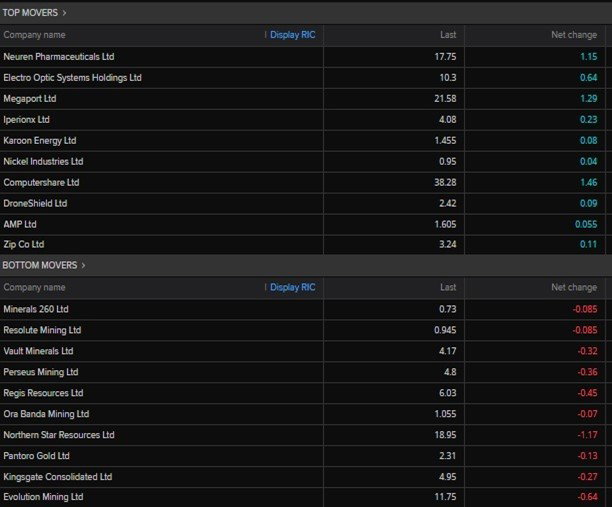Sort Top Movers by Net change header
The width and height of the screenshot is (612, 507).
coord(574,35)
